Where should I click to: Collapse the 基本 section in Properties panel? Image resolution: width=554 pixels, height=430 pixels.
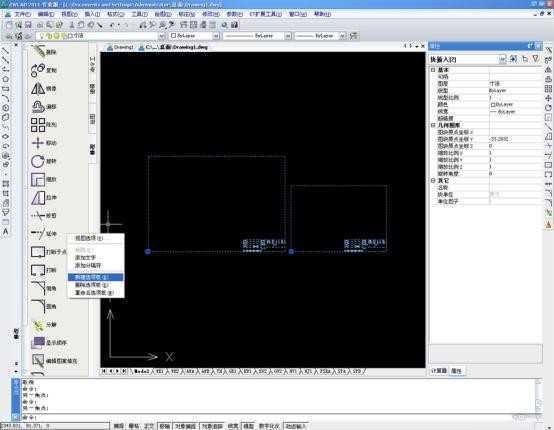tap(433, 70)
